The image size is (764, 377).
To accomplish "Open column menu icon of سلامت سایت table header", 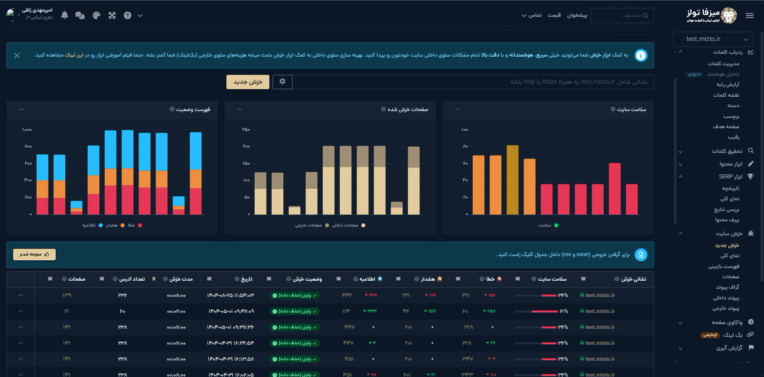I will [517, 279].
